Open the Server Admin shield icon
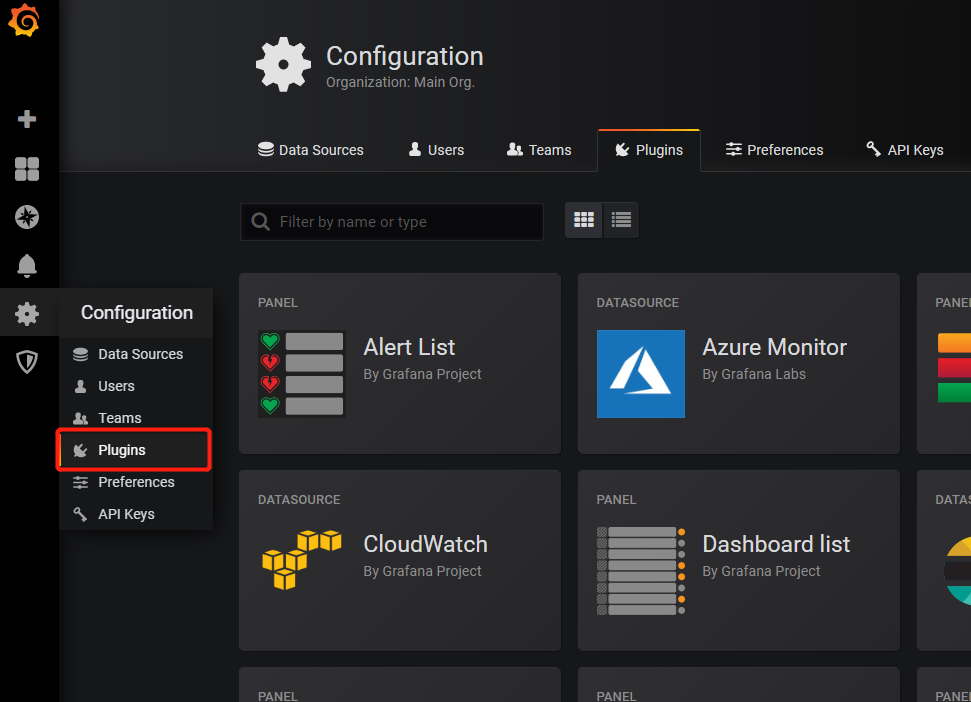This screenshot has width=971, height=702. click(x=27, y=362)
